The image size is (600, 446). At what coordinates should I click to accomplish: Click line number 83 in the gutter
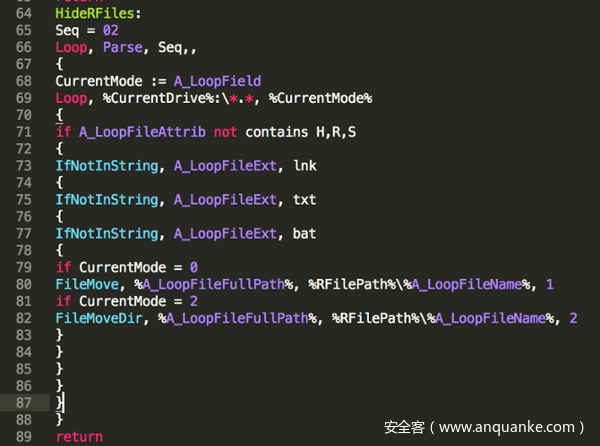pyautogui.click(x=22, y=336)
